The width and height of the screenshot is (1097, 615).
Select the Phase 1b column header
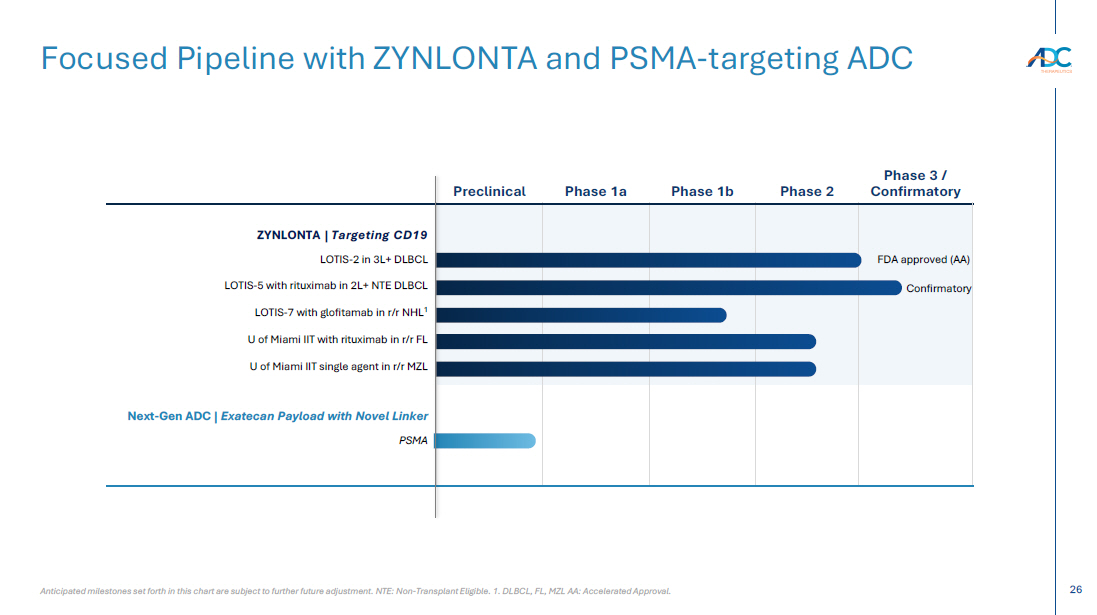702,191
